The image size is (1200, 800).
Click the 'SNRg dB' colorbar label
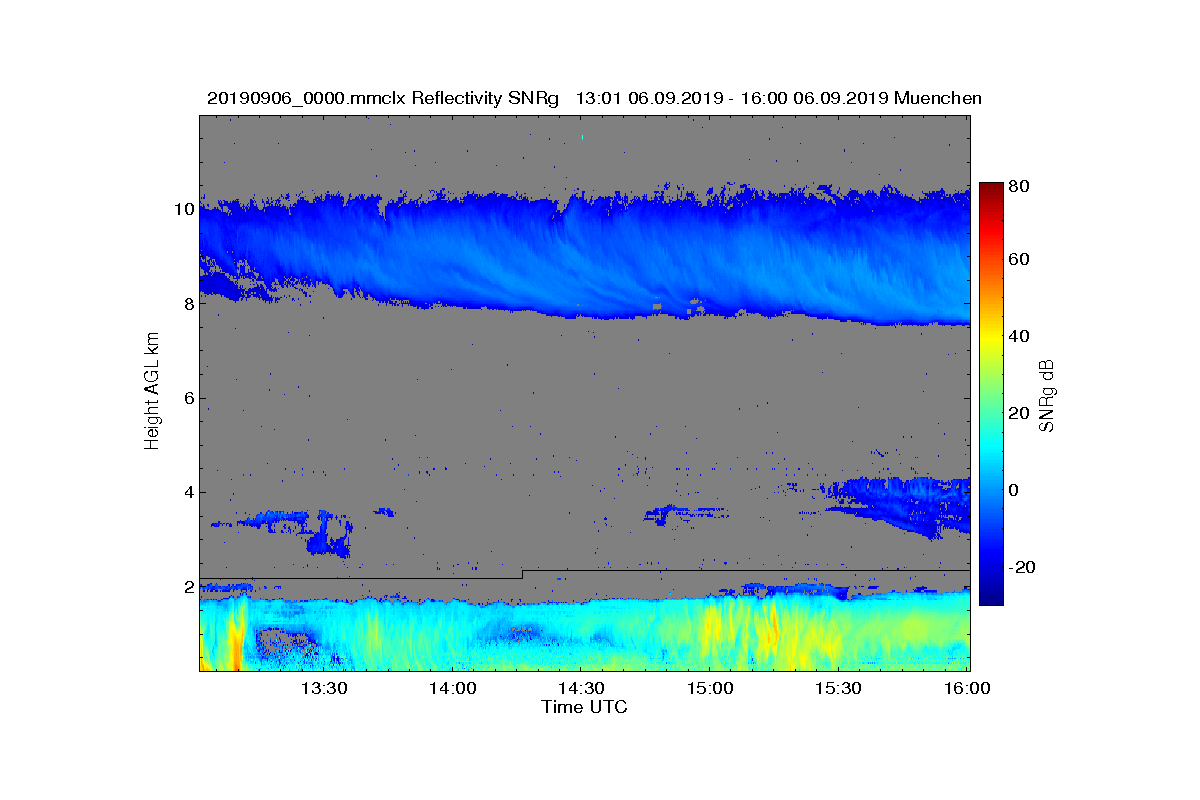click(1047, 395)
